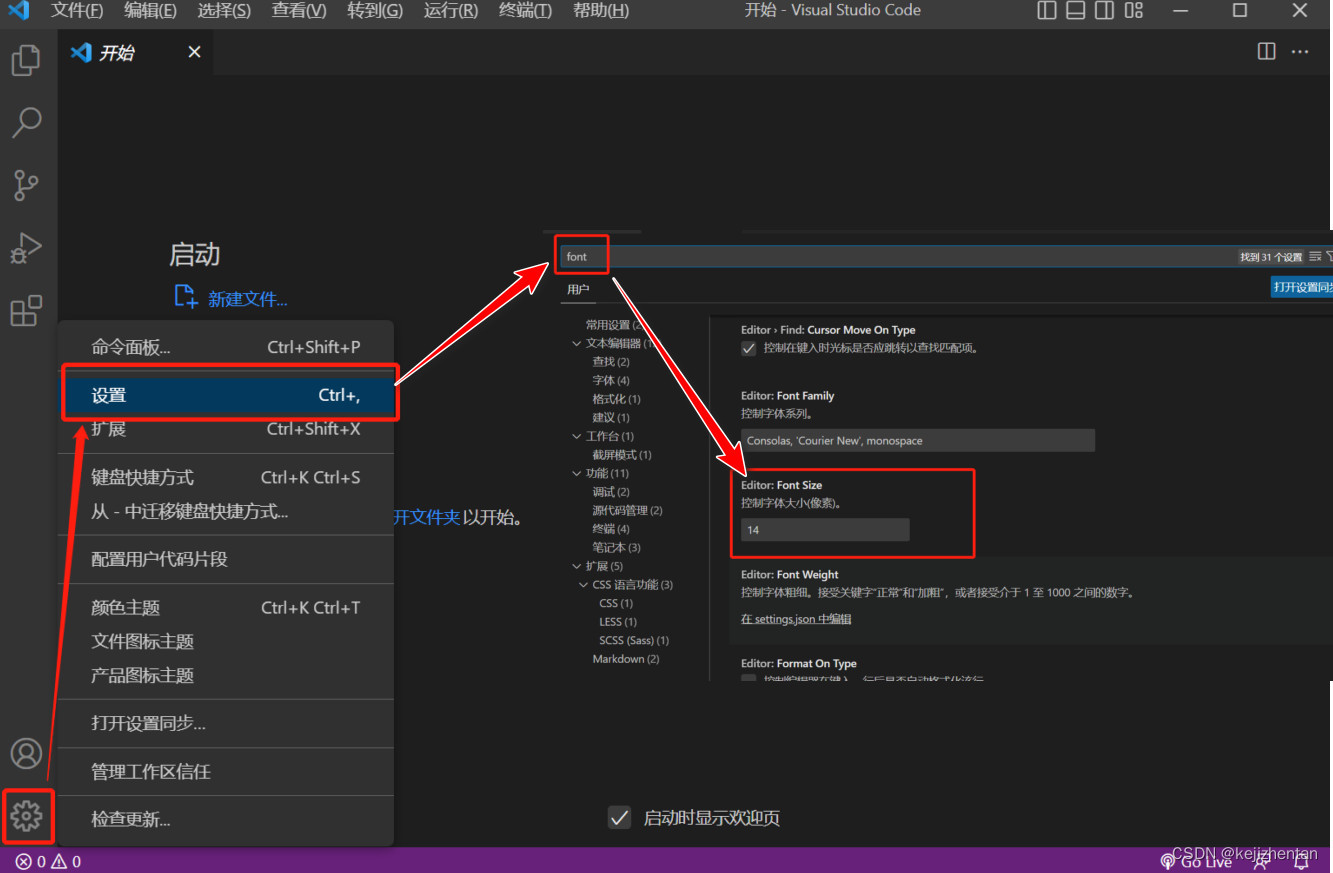Collapse the 扩展 settings group
The height and width of the screenshot is (873, 1333).
click(577, 566)
